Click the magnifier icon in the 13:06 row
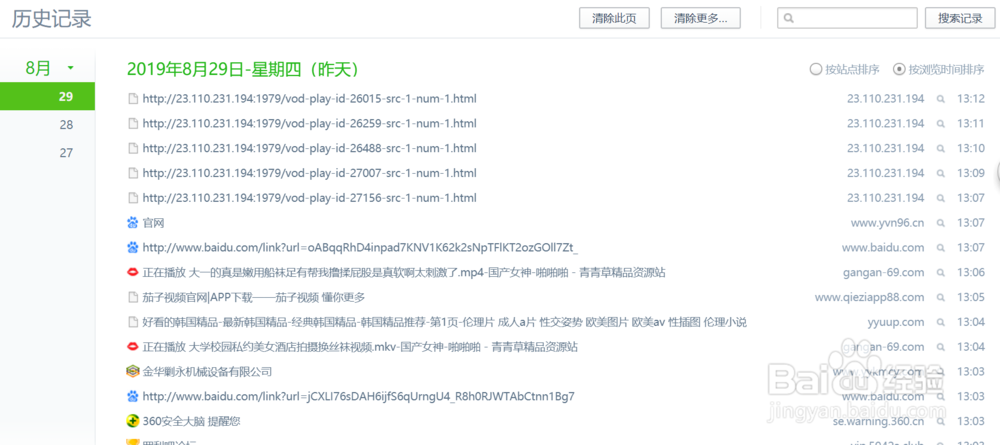 940,273
